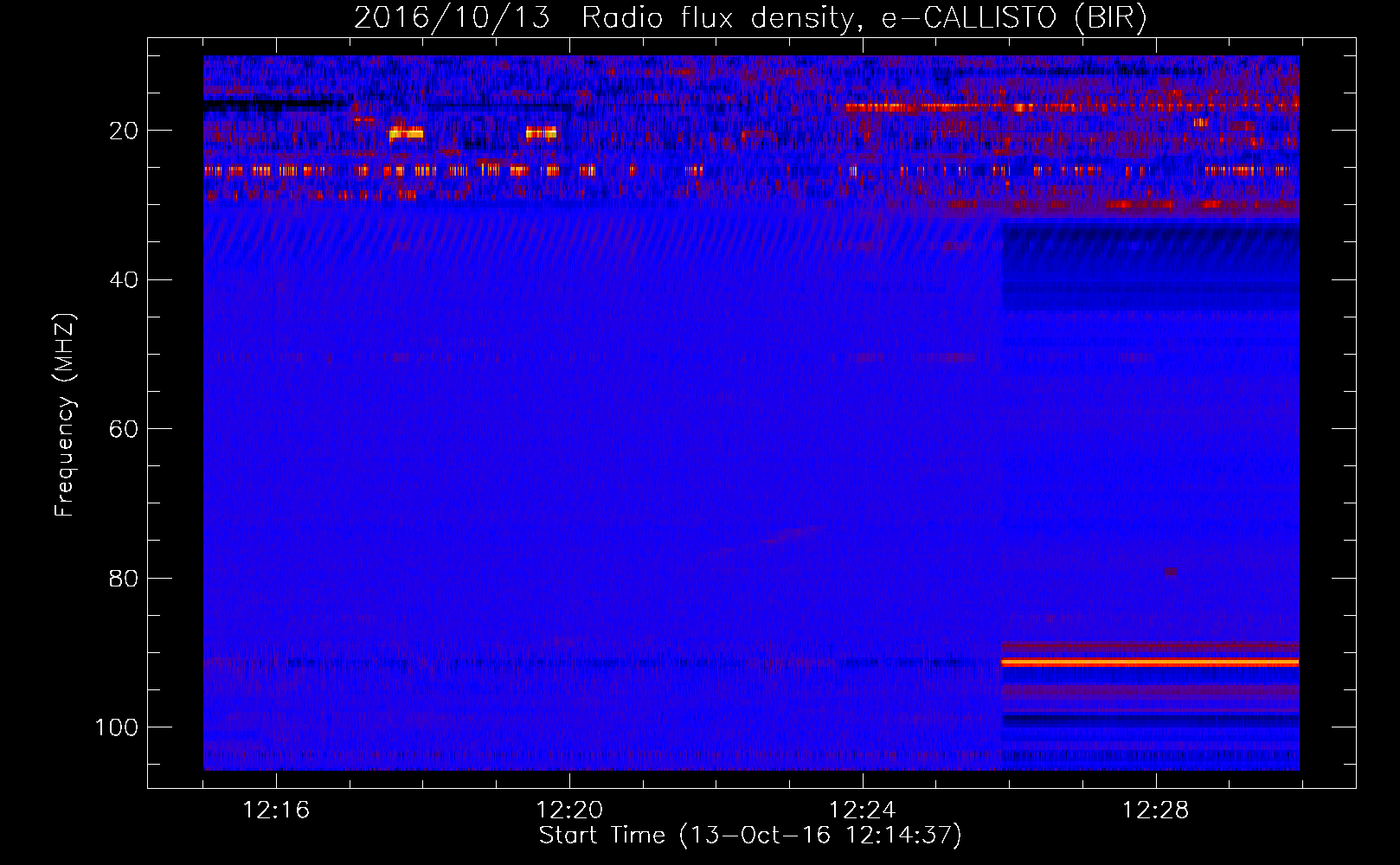Click the '12:28' time tick label
Image resolution: width=1400 pixels, height=865 pixels.
tap(1156, 811)
